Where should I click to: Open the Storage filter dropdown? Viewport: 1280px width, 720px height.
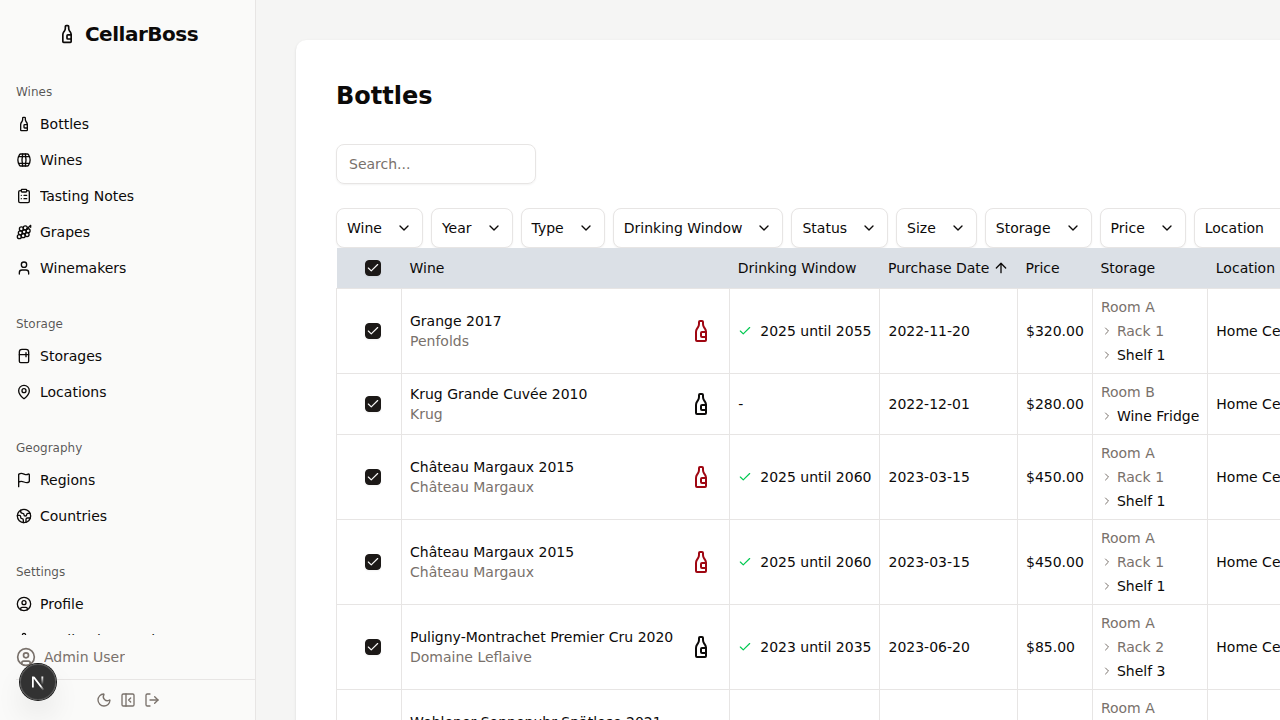(1037, 228)
